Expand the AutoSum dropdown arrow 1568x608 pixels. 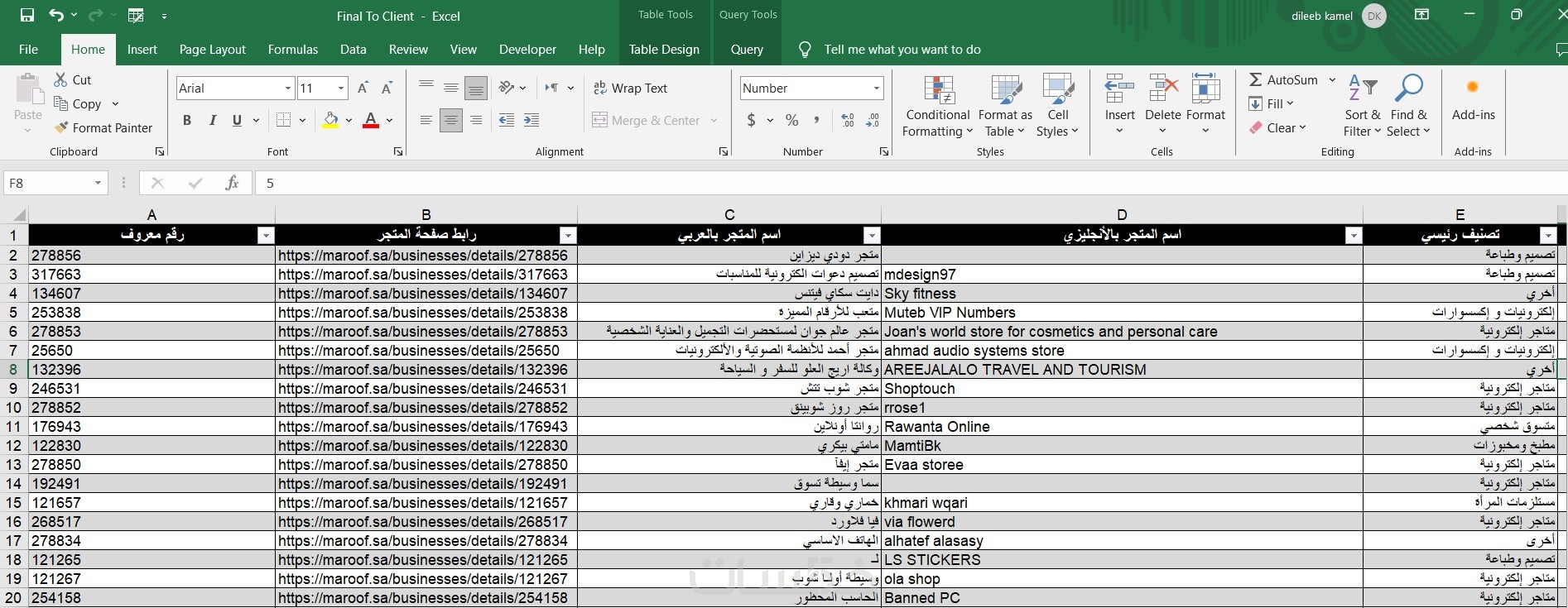[1332, 79]
